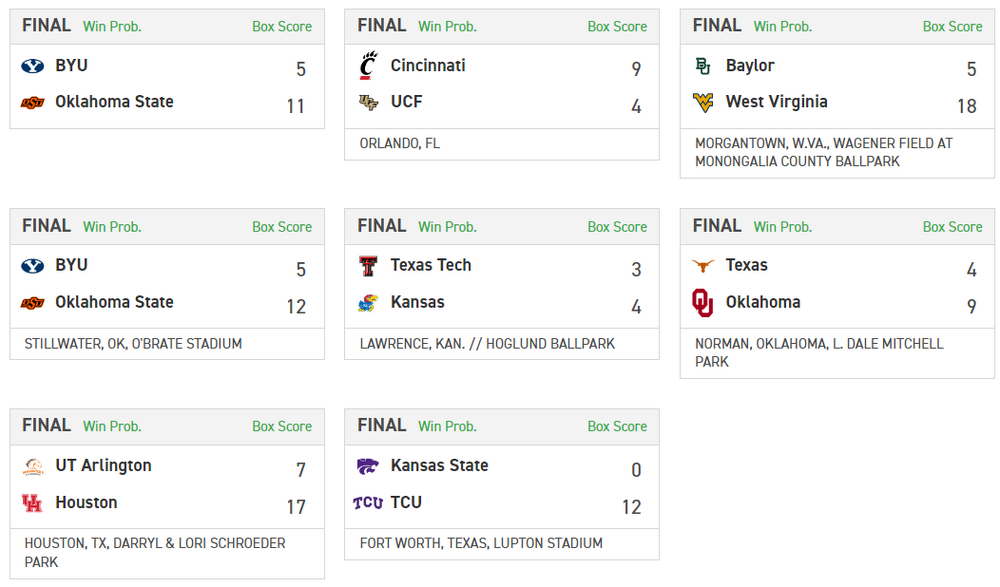Image resolution: width=1000 pixels, height=587 pixels.
Task: View Win Prob. for Baylor vs West Virginia
Action: tap(782, 27)
